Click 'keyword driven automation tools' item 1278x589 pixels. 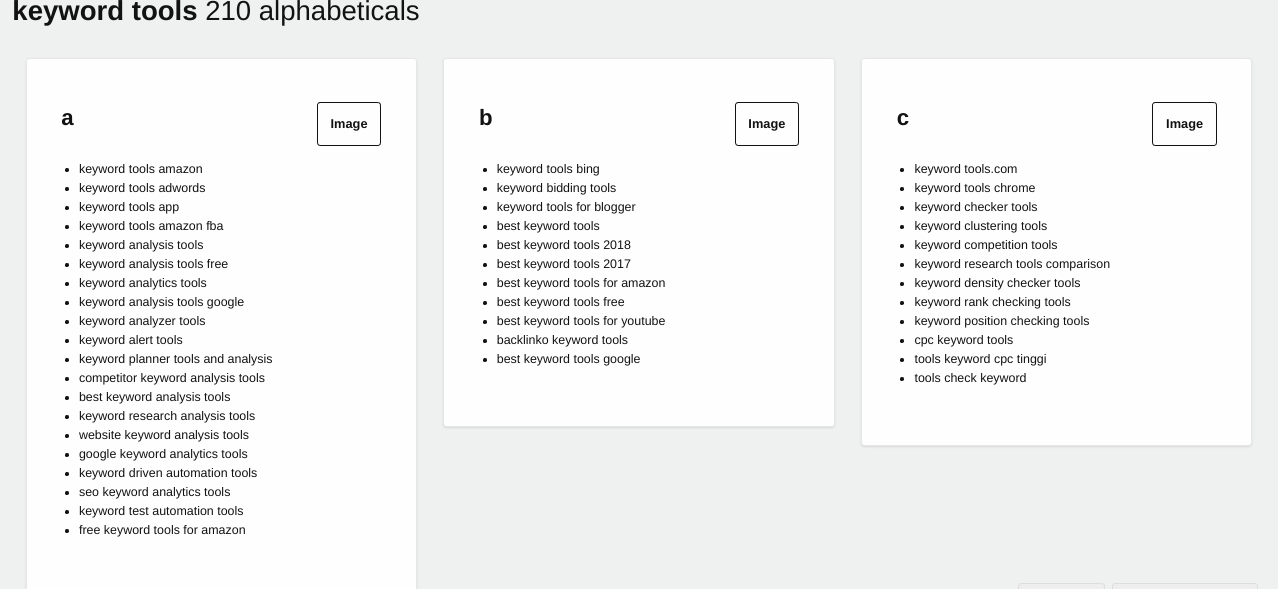coord(168,473)
